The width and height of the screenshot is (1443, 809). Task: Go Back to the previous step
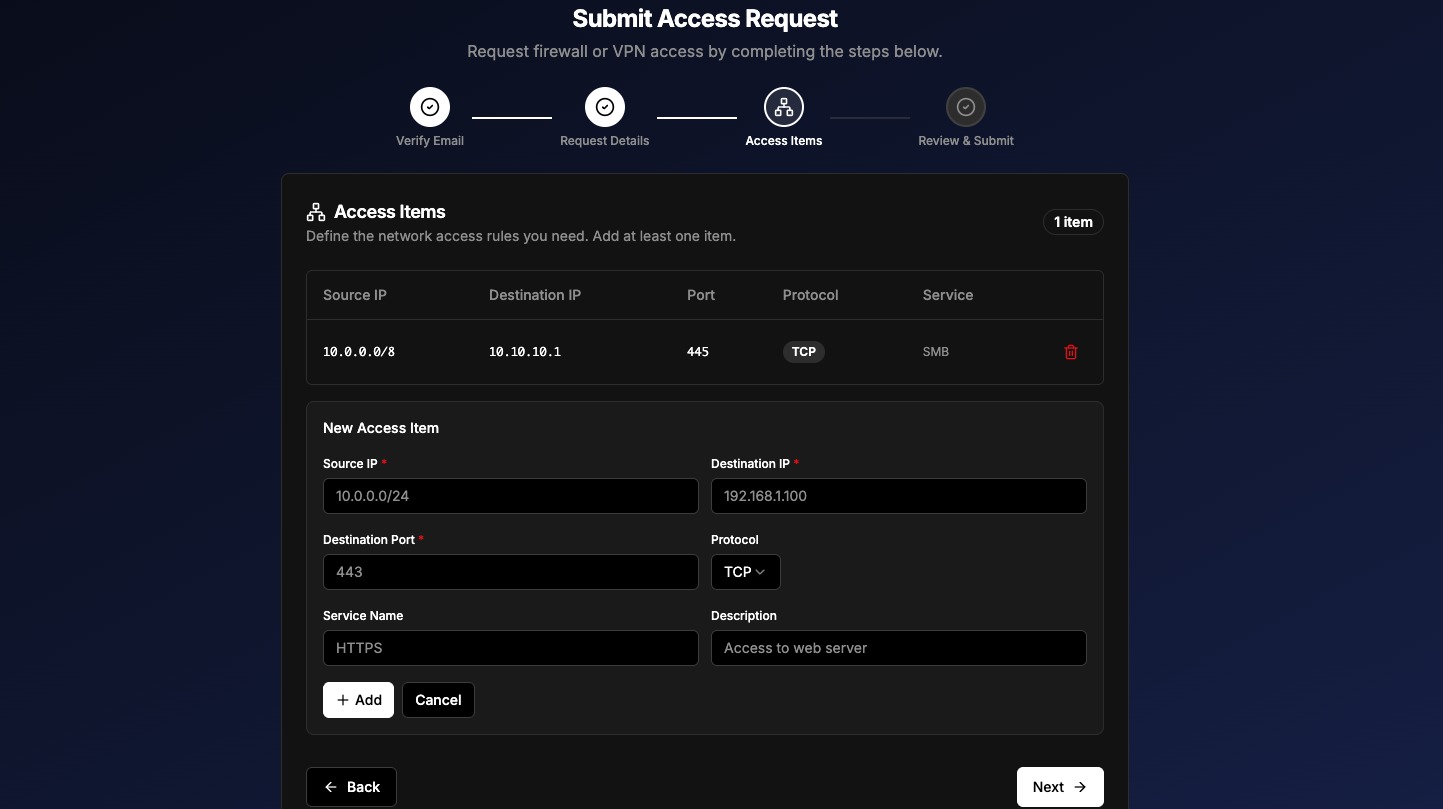(351, 787)
